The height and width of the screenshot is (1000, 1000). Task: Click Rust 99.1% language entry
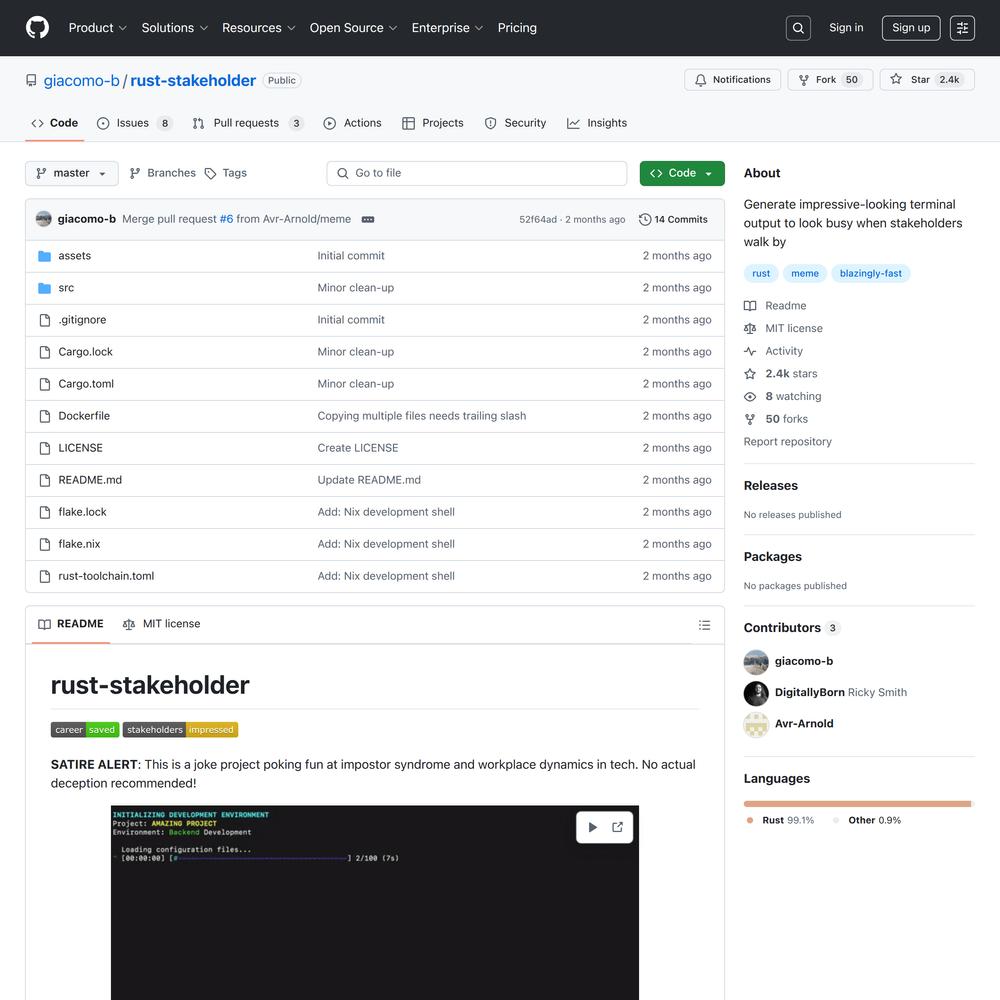click(781, 821)
